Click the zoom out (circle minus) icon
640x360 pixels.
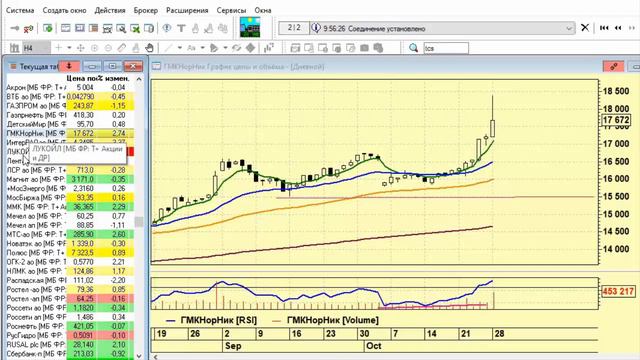[108, 48]
